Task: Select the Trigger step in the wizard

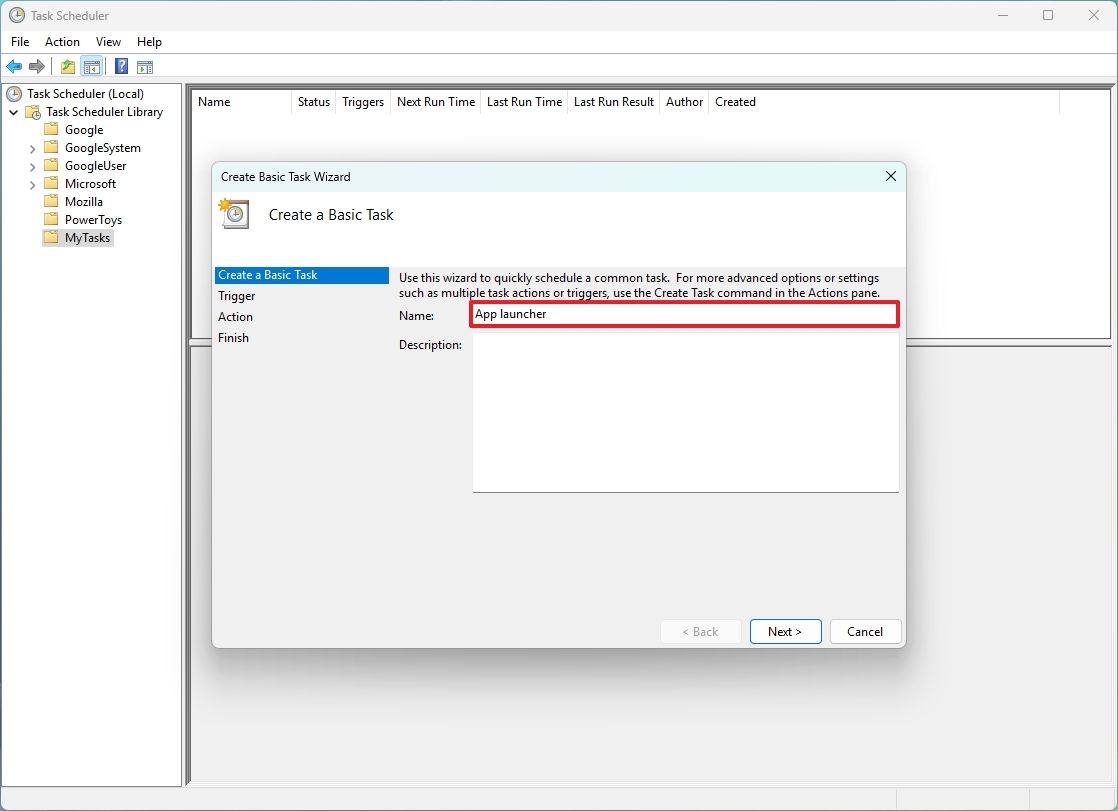Action: 237,295
